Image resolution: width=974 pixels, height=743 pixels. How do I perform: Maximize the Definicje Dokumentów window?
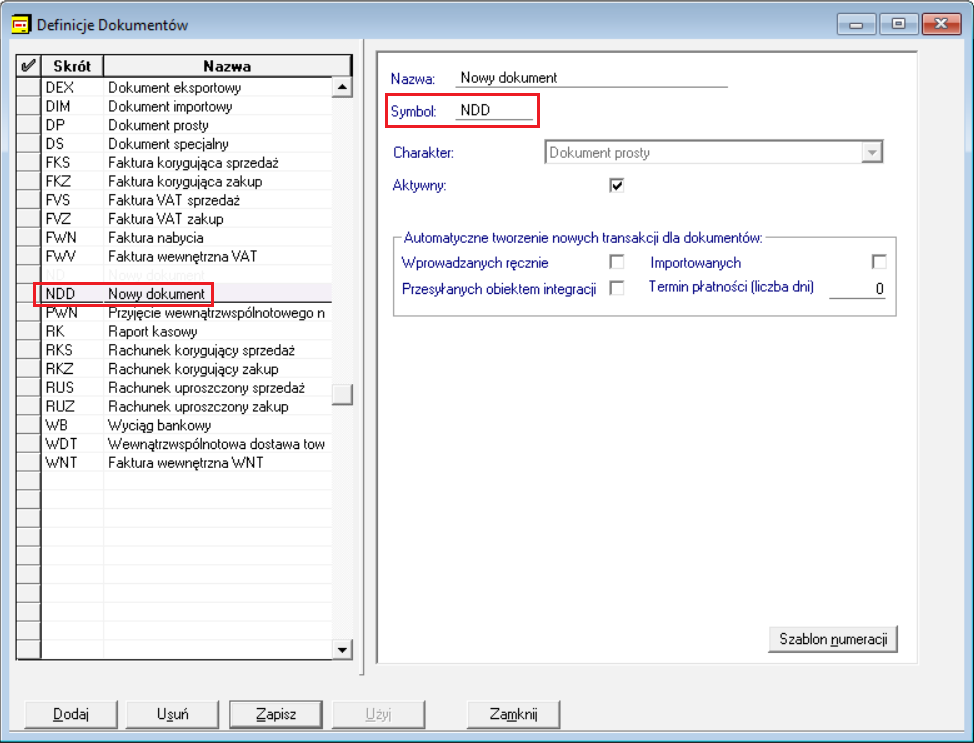pyautogui.click(x=898, y=24)
